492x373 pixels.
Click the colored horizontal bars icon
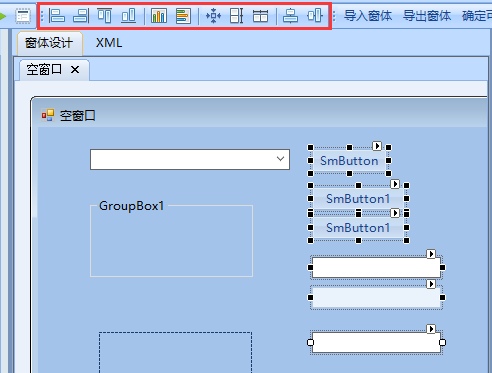point(183,16)
